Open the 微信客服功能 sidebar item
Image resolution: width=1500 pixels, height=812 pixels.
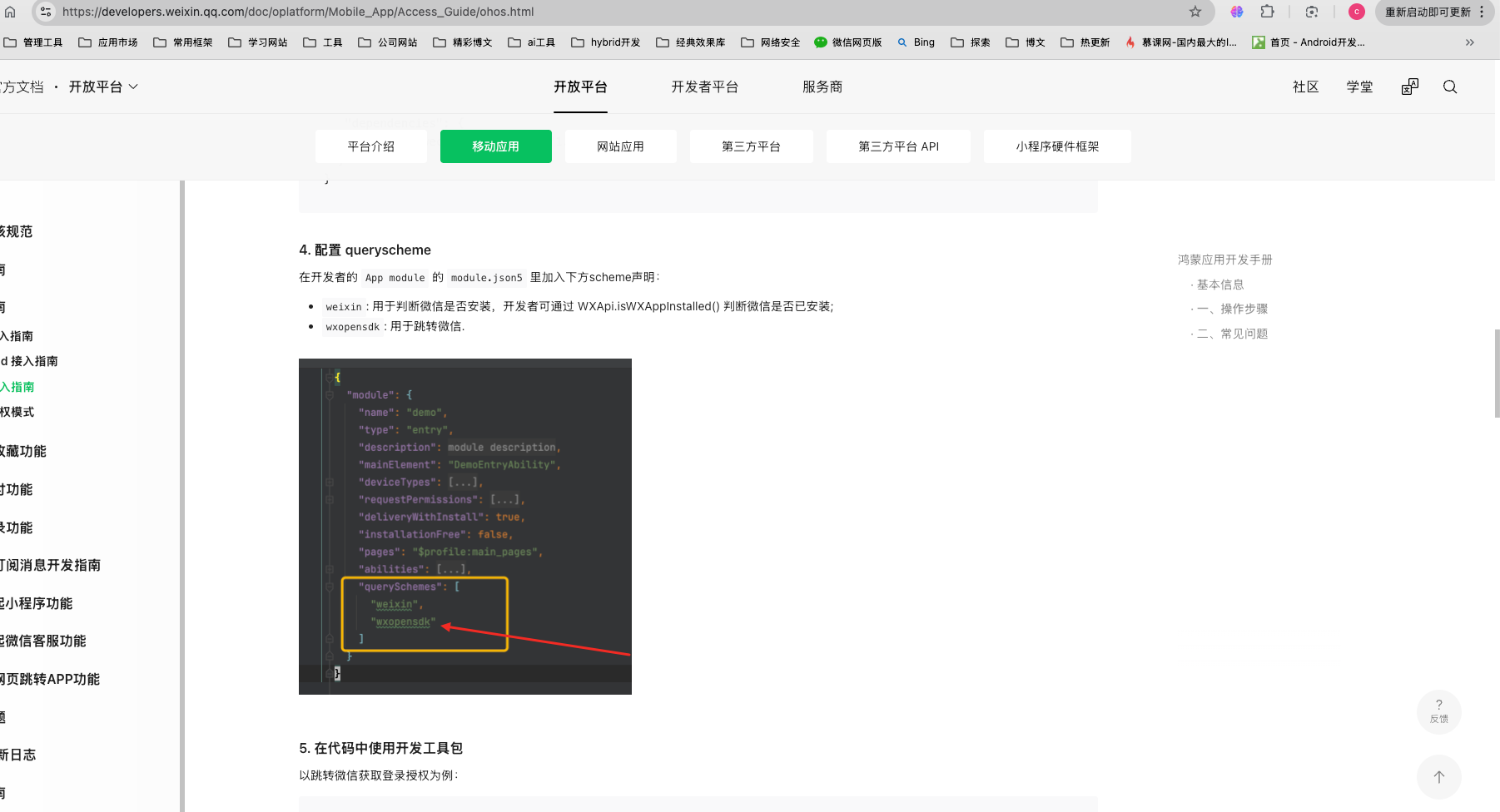[43, 641]
